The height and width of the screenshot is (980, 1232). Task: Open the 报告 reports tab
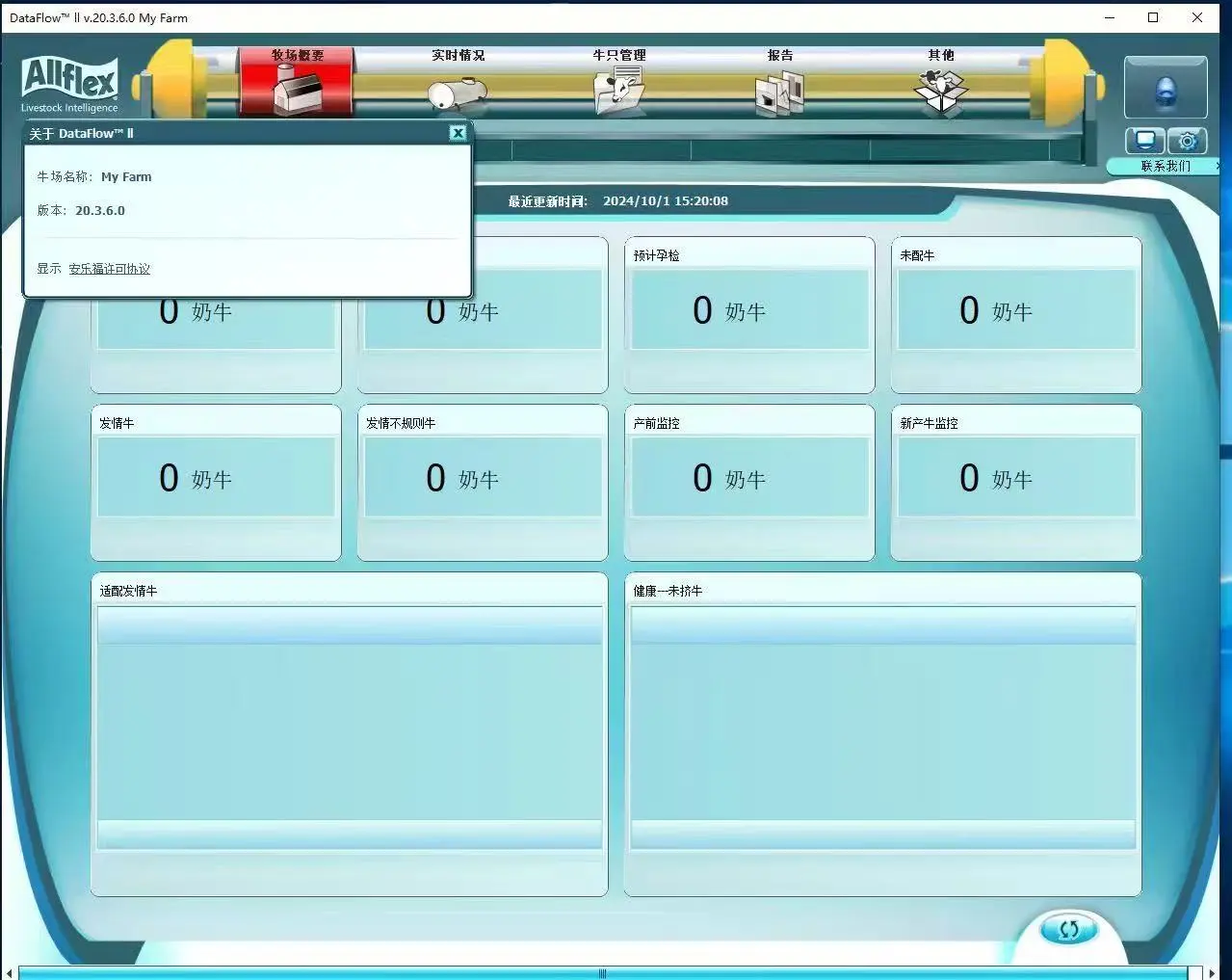point(779,82)
